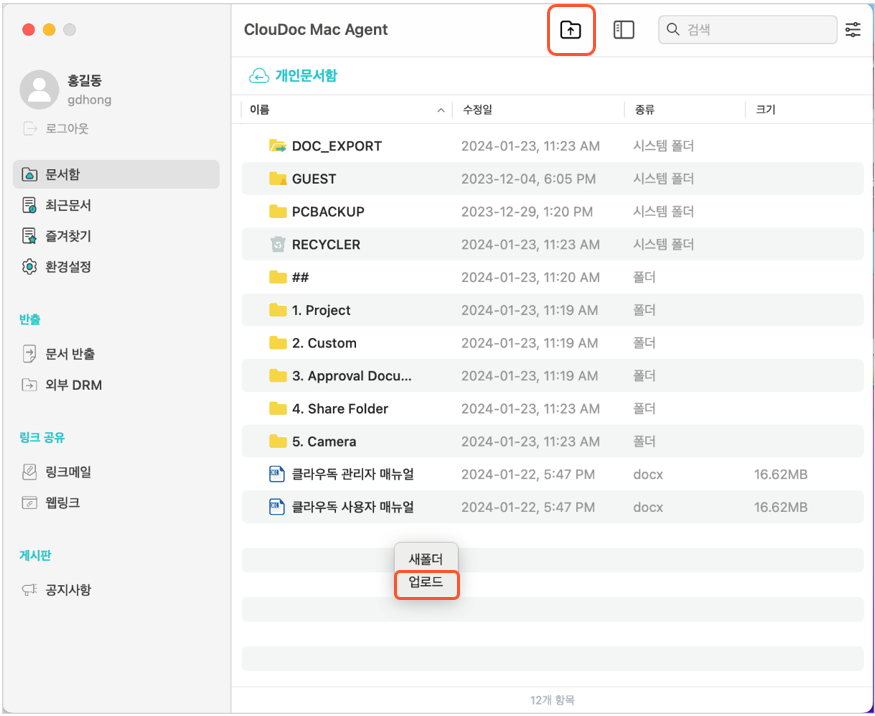Viewport: 875px width, 716px height.
Task: Click the 2023-12-29, 1:20 PM date cell
Action: [527, 212]
